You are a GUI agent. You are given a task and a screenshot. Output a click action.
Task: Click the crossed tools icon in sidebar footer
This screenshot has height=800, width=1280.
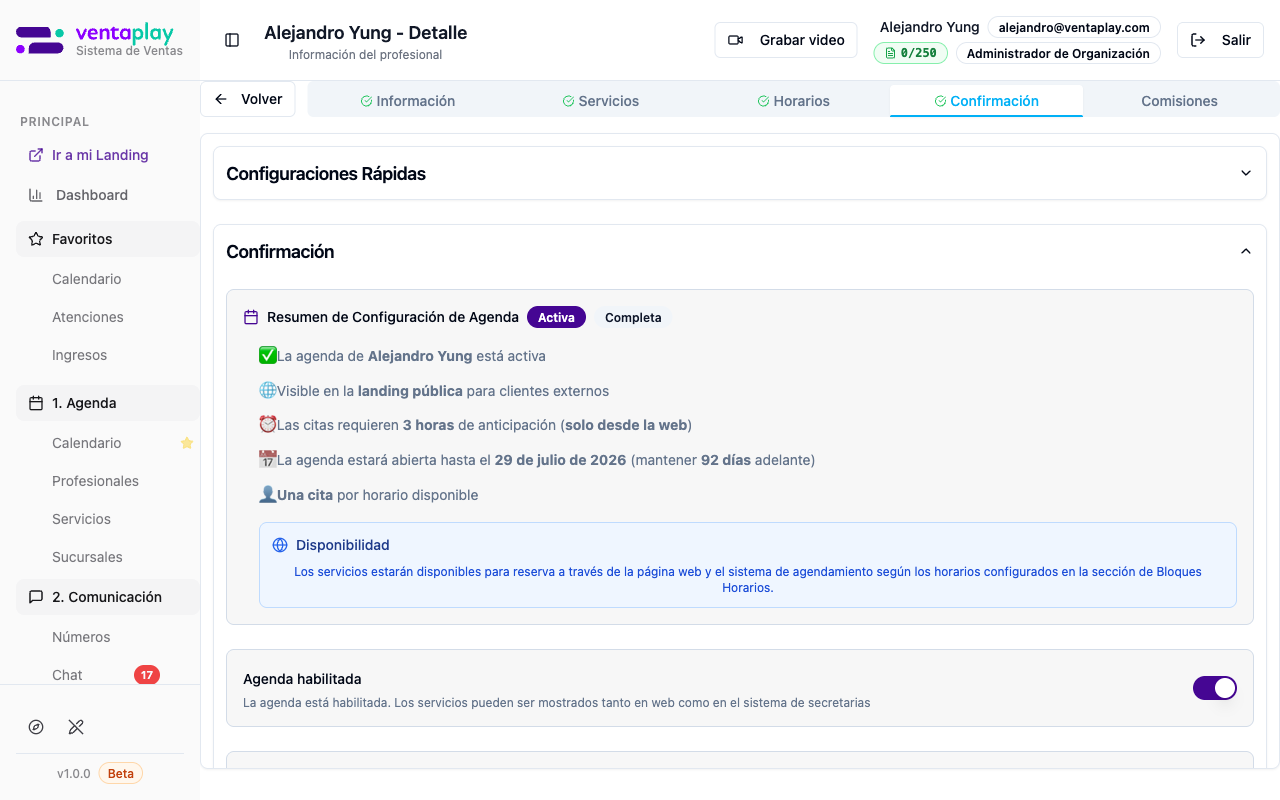pyautogui.click(x=76, y=727)
